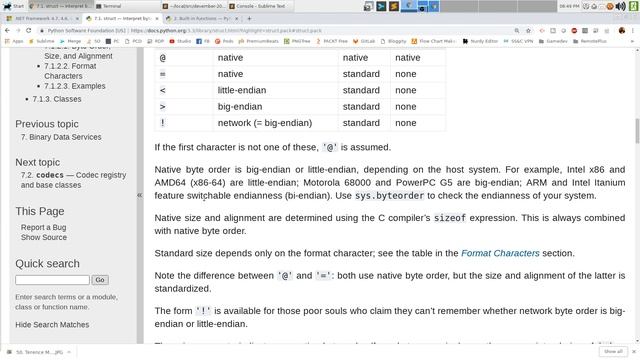Viewport: 640px width, 360px height.
Task: Open the Chrome profile avatar
Action: (x=622, y=31)
